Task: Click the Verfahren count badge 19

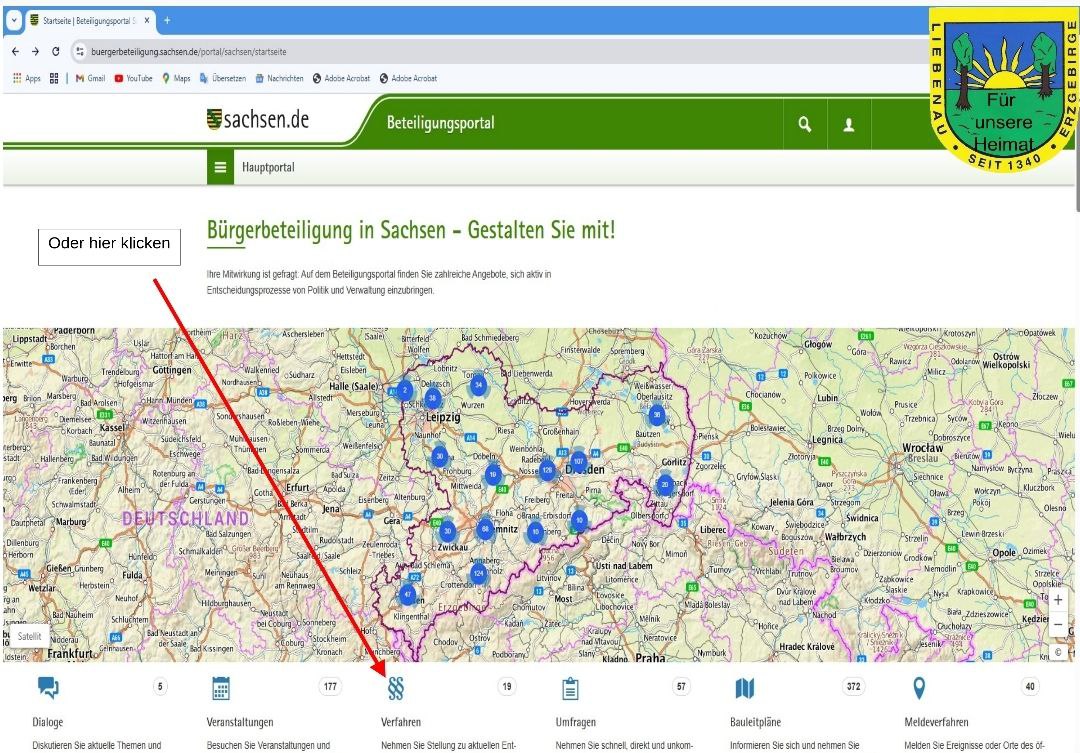Action: pos(507,686)
